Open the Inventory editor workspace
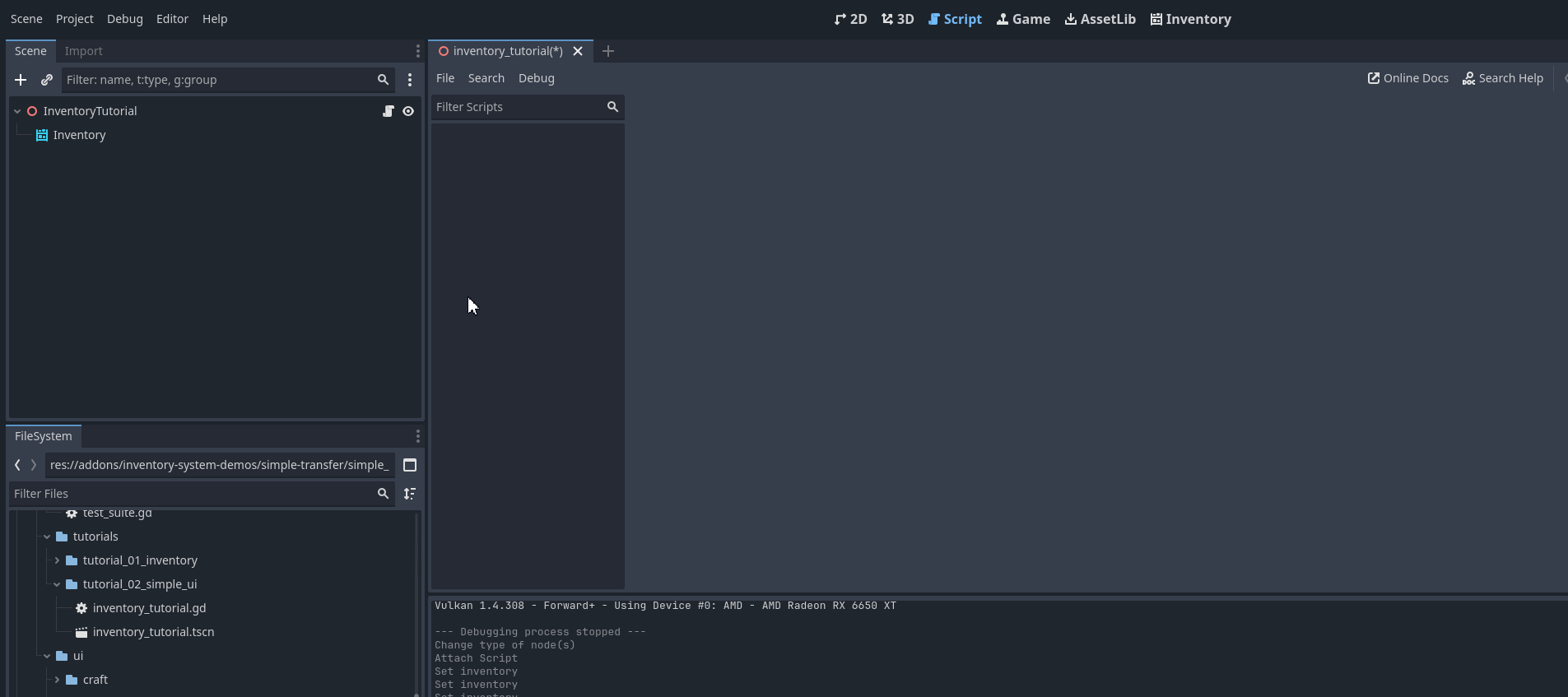This screenshot has width=1568, height=697. 1191,19
